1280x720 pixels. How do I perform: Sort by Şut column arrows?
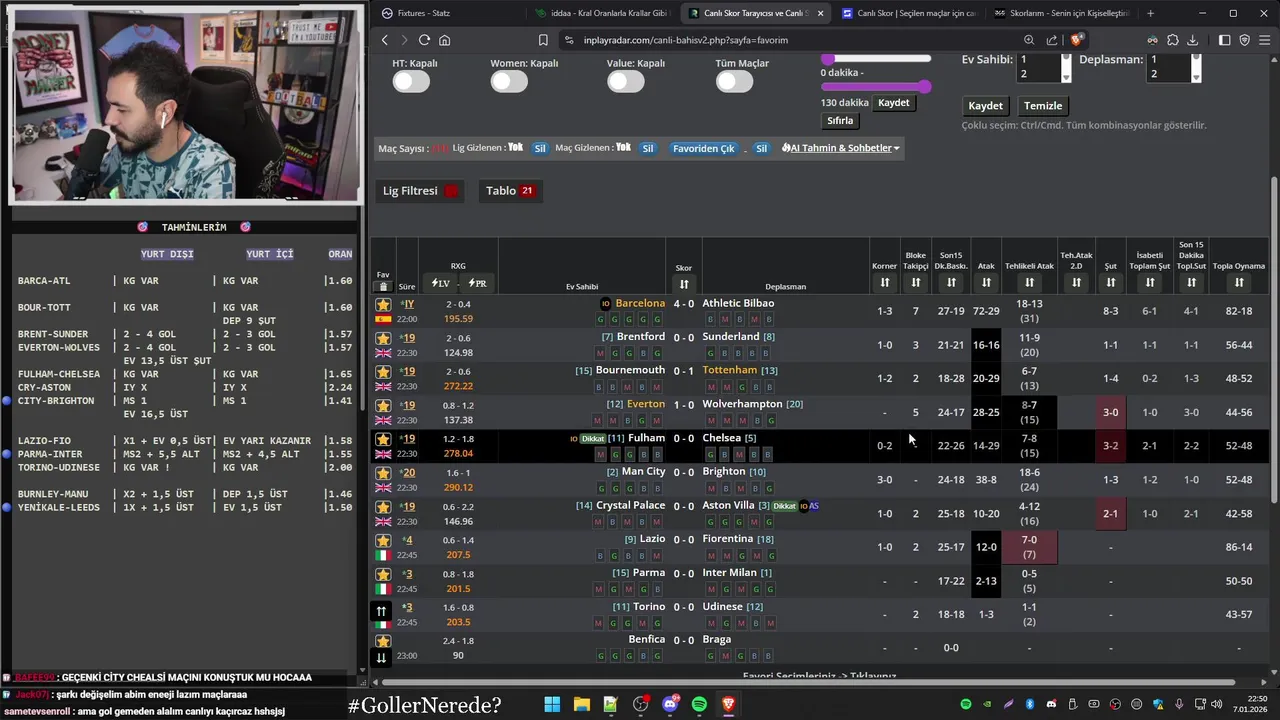click(x=1110, y=283)
